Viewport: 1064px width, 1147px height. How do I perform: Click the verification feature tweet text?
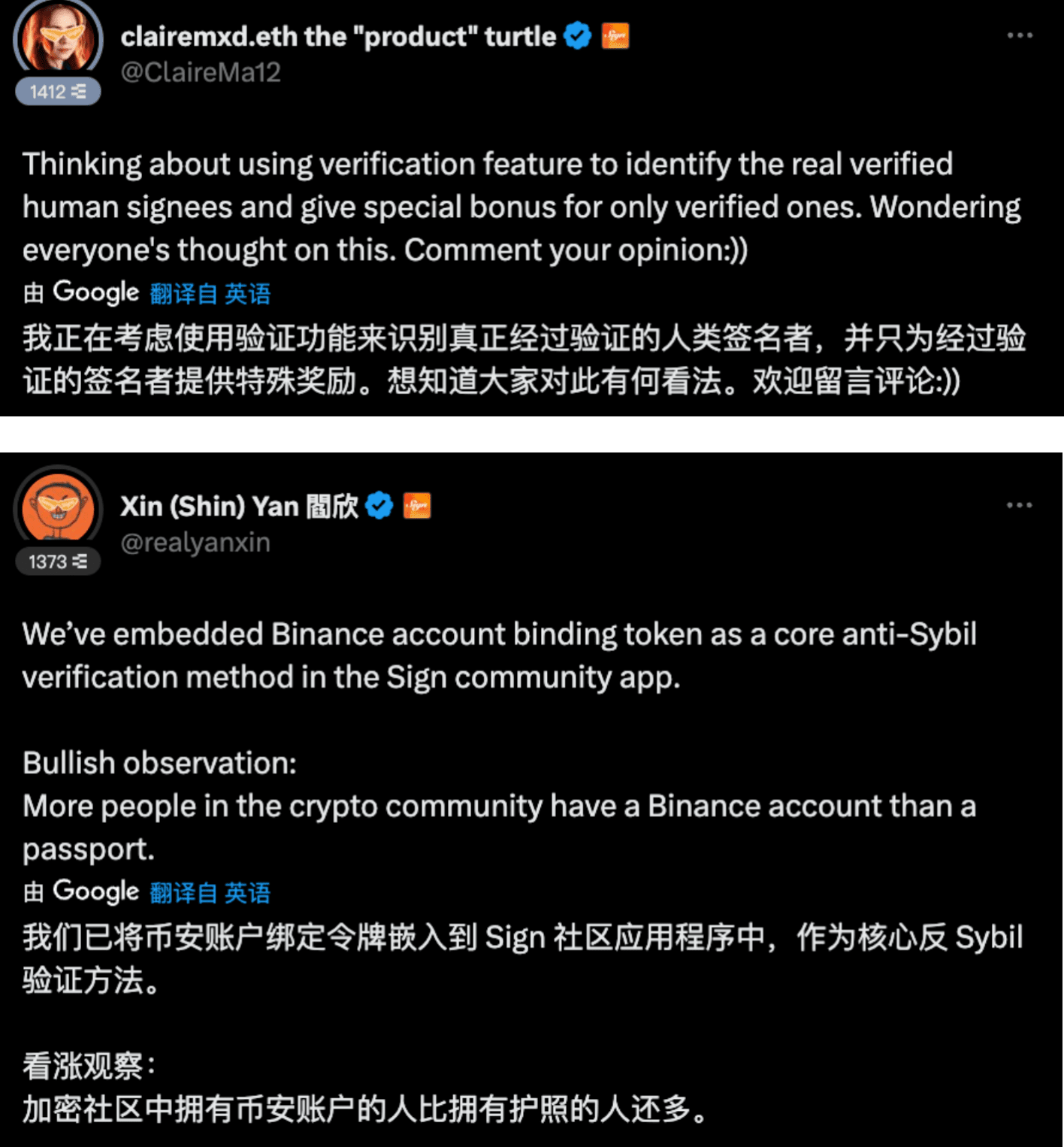(x=521, y=207)
